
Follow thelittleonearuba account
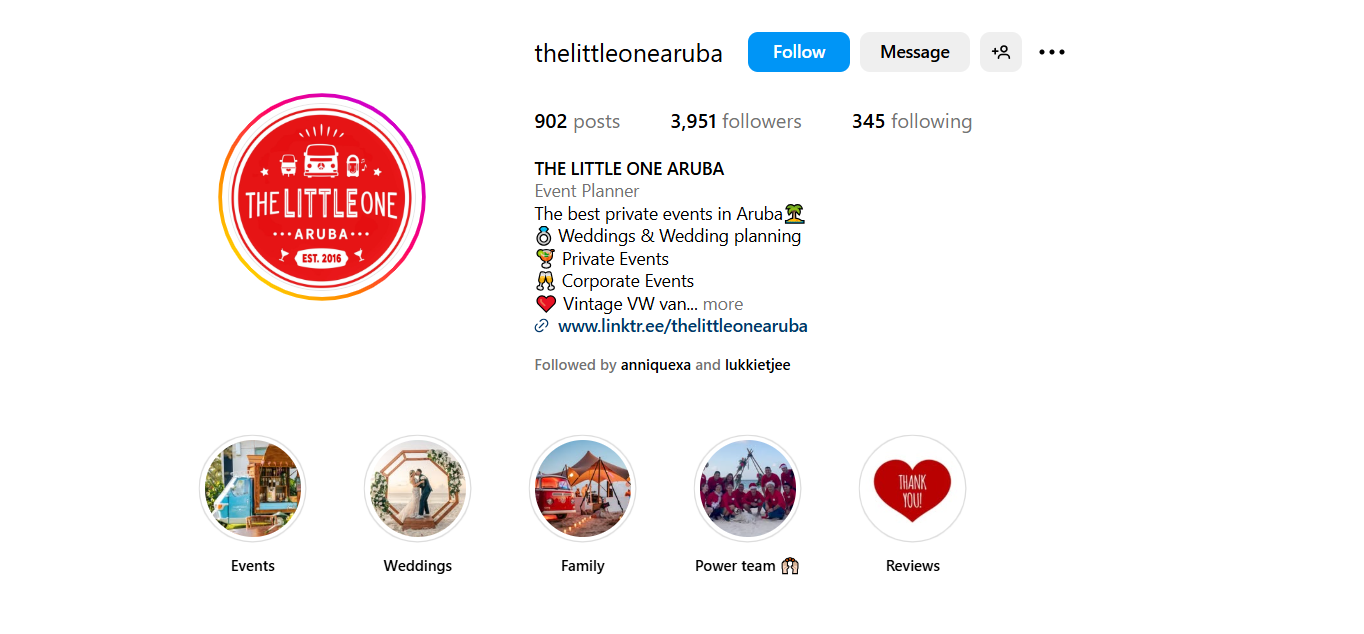tap(799, 52)
